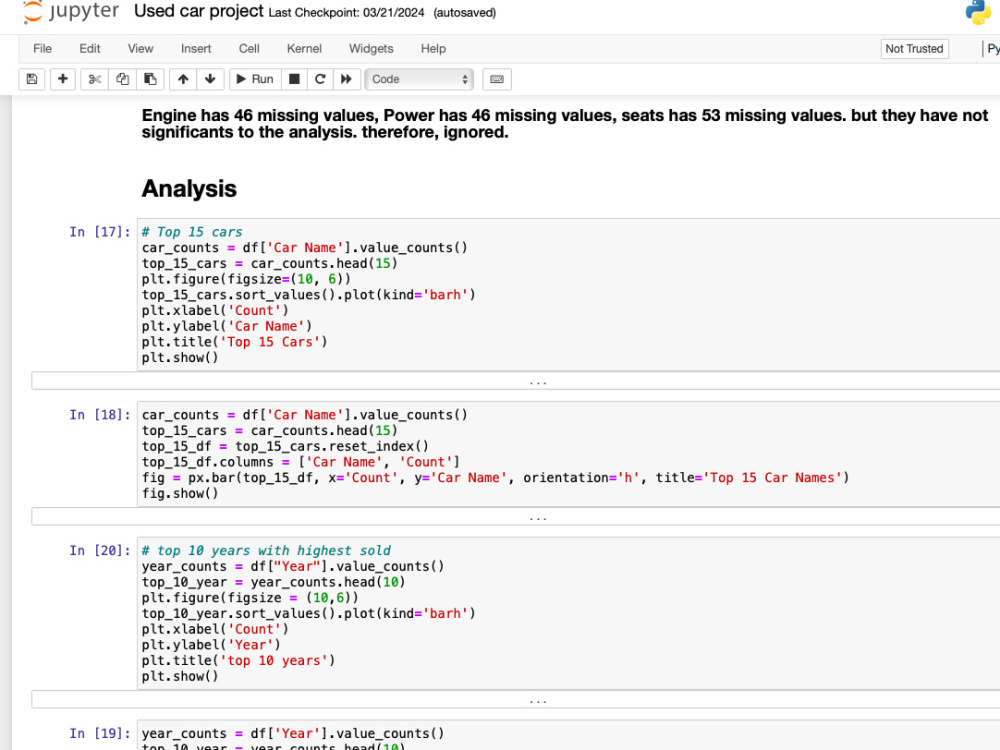The image size is (1000, 750).
Task: Click the In [18] prompt
Action: click(99, 415)
